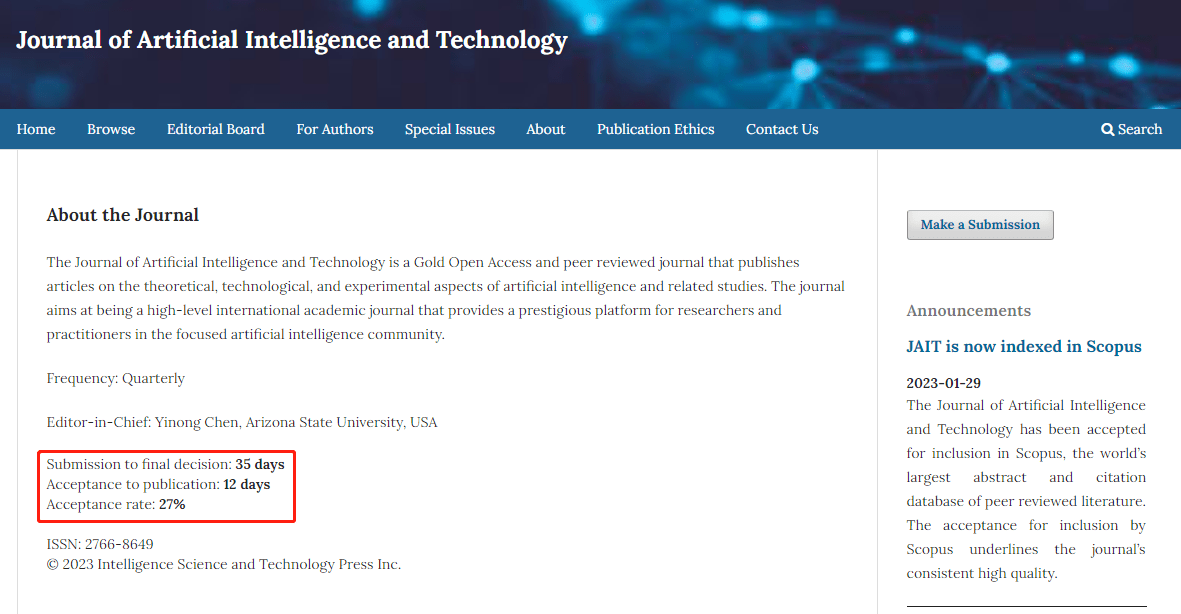Open the For Authors menu
The image size is (1181, 614).
334,130
